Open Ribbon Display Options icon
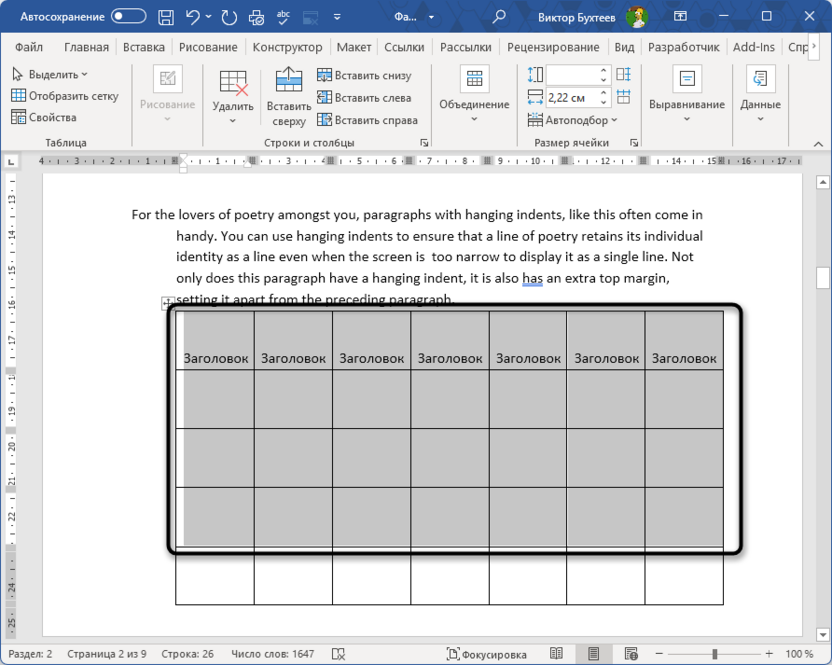Screen dimensions: 832x665 pyautogui.click(x=680, y=16)
